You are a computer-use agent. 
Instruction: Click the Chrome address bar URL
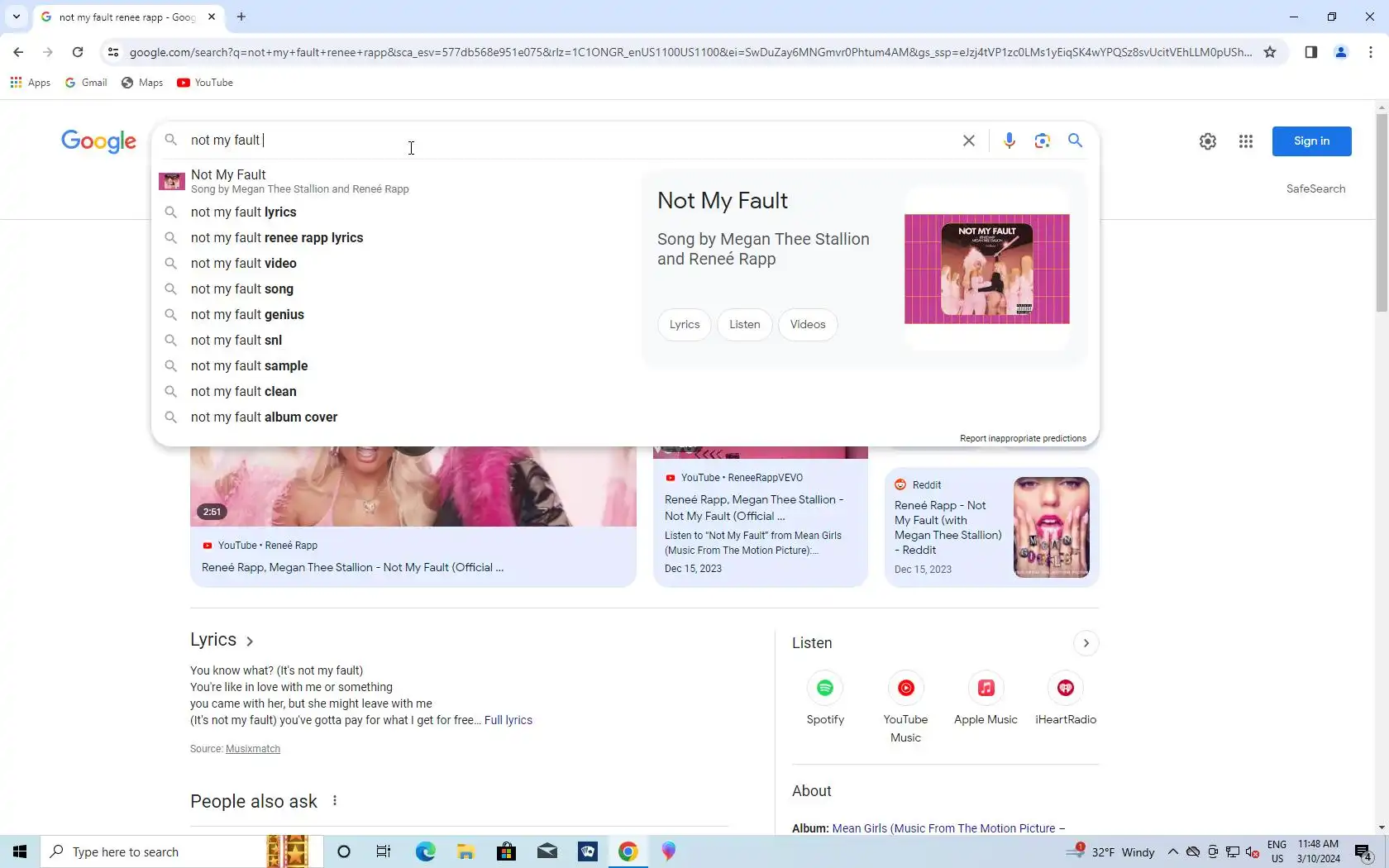click(690, 52)
